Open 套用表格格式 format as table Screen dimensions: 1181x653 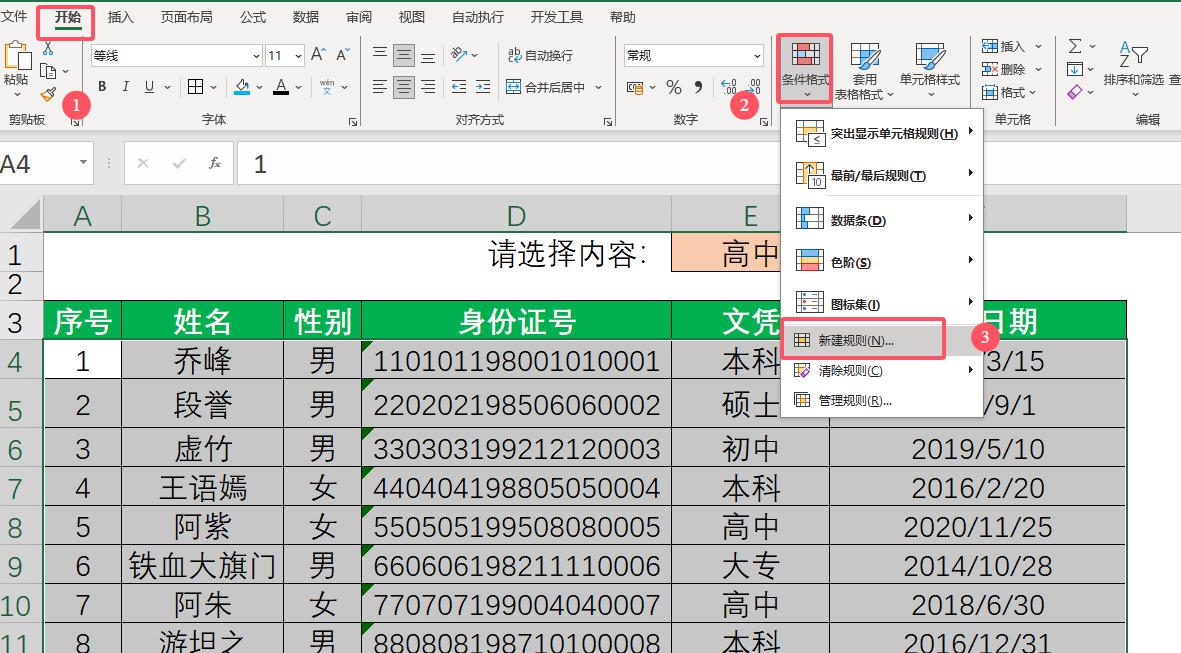point(864,71)
